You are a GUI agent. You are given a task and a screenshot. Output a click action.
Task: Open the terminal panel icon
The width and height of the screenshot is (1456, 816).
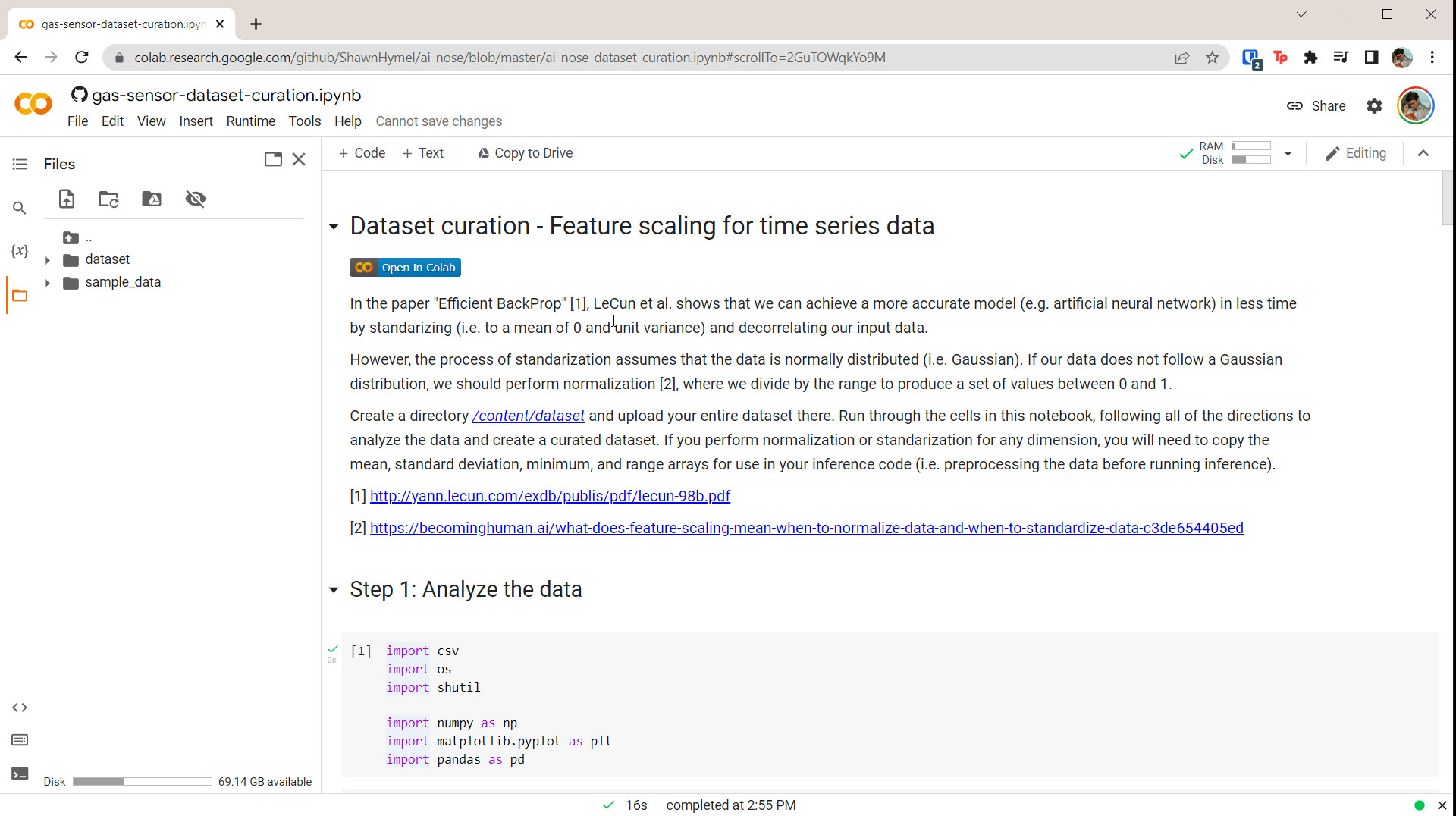(20, 774)
